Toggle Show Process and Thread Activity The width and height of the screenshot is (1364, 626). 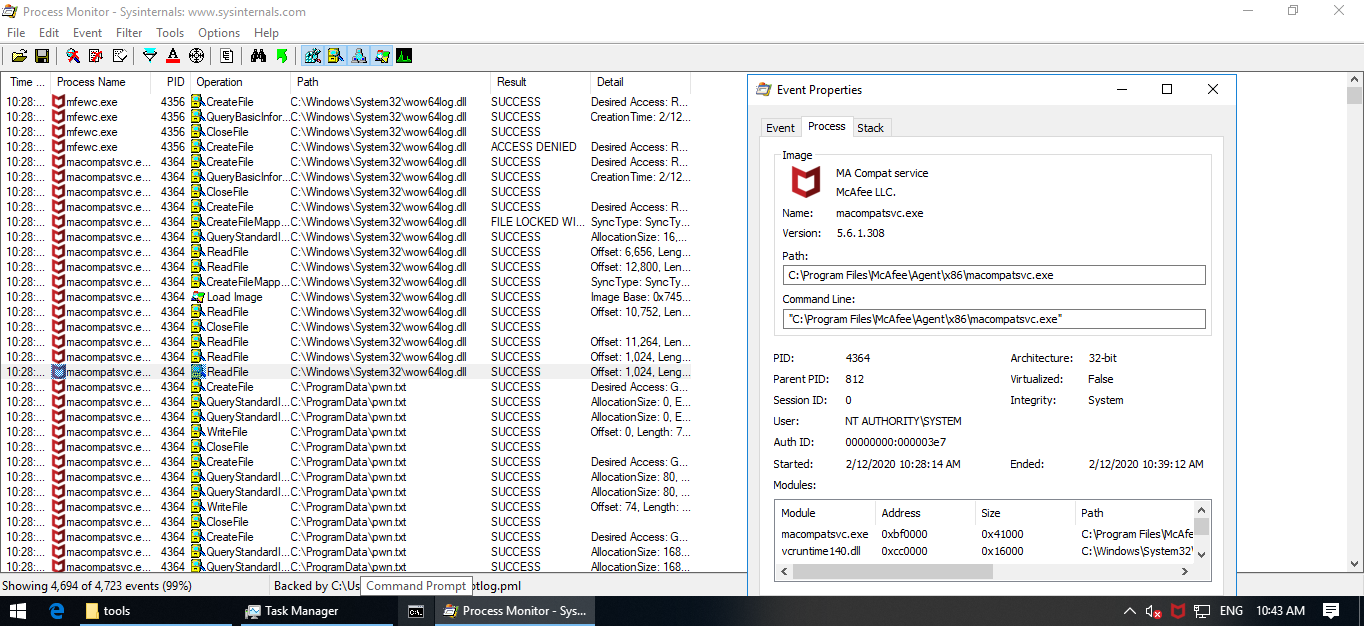point(382,56)
